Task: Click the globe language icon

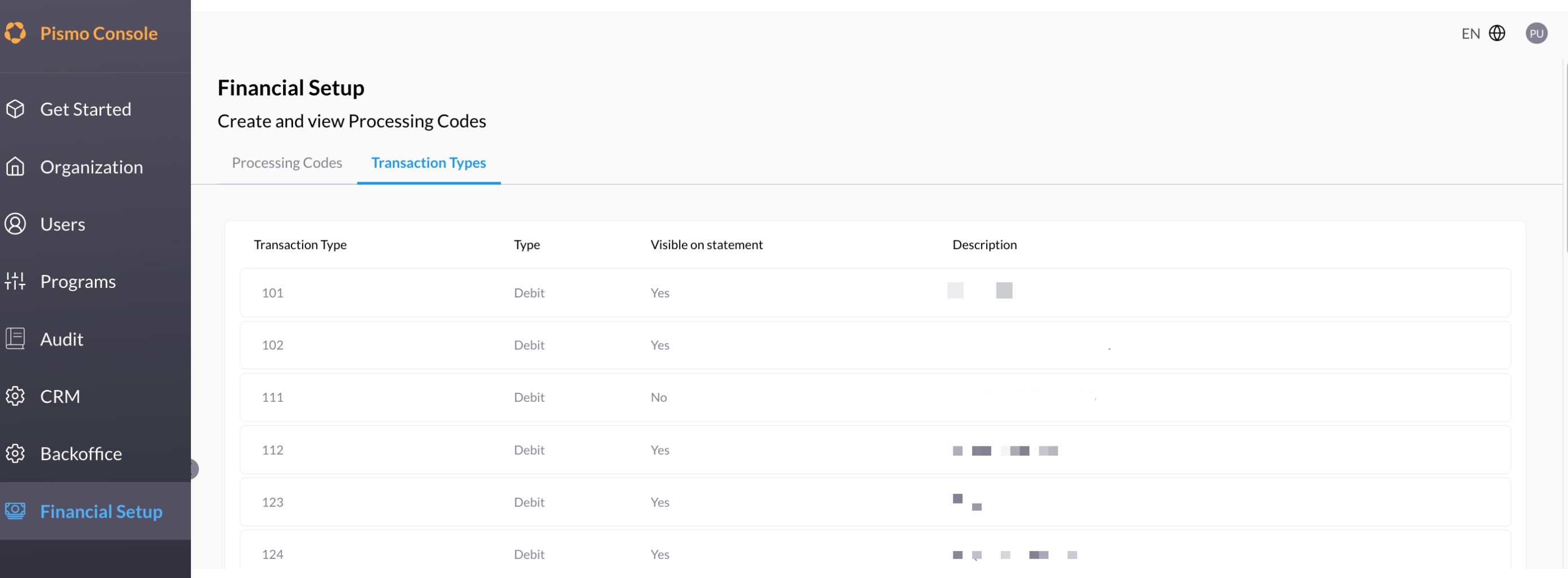Action: click(1497, 33)
